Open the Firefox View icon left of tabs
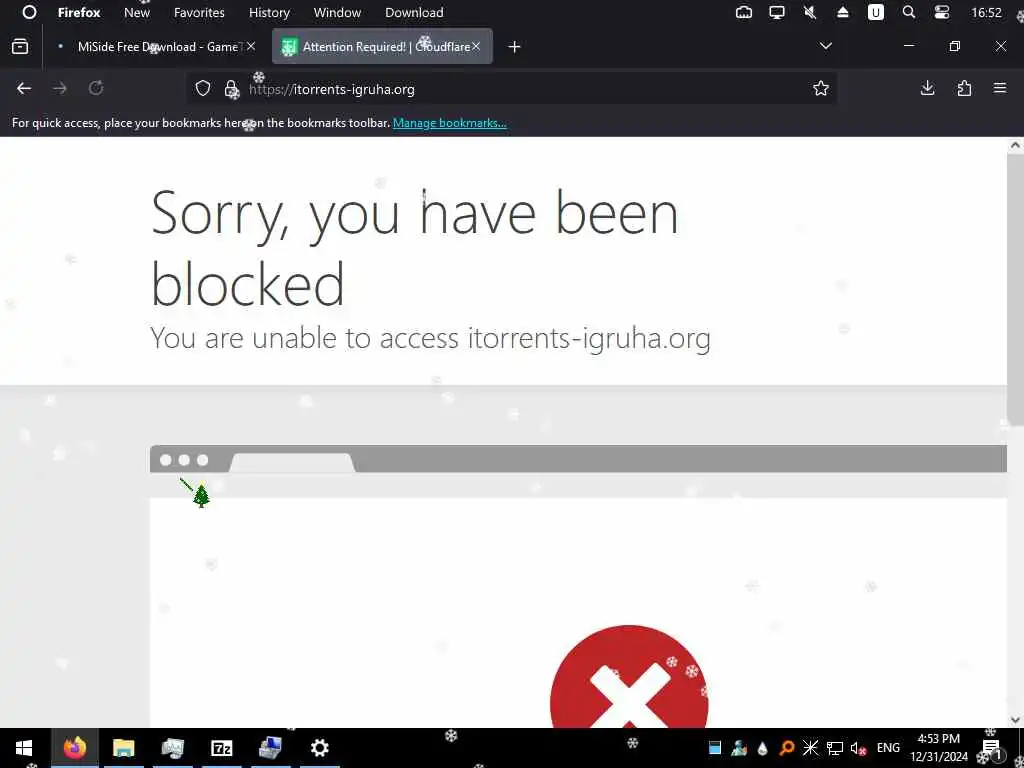 [20, 46]
